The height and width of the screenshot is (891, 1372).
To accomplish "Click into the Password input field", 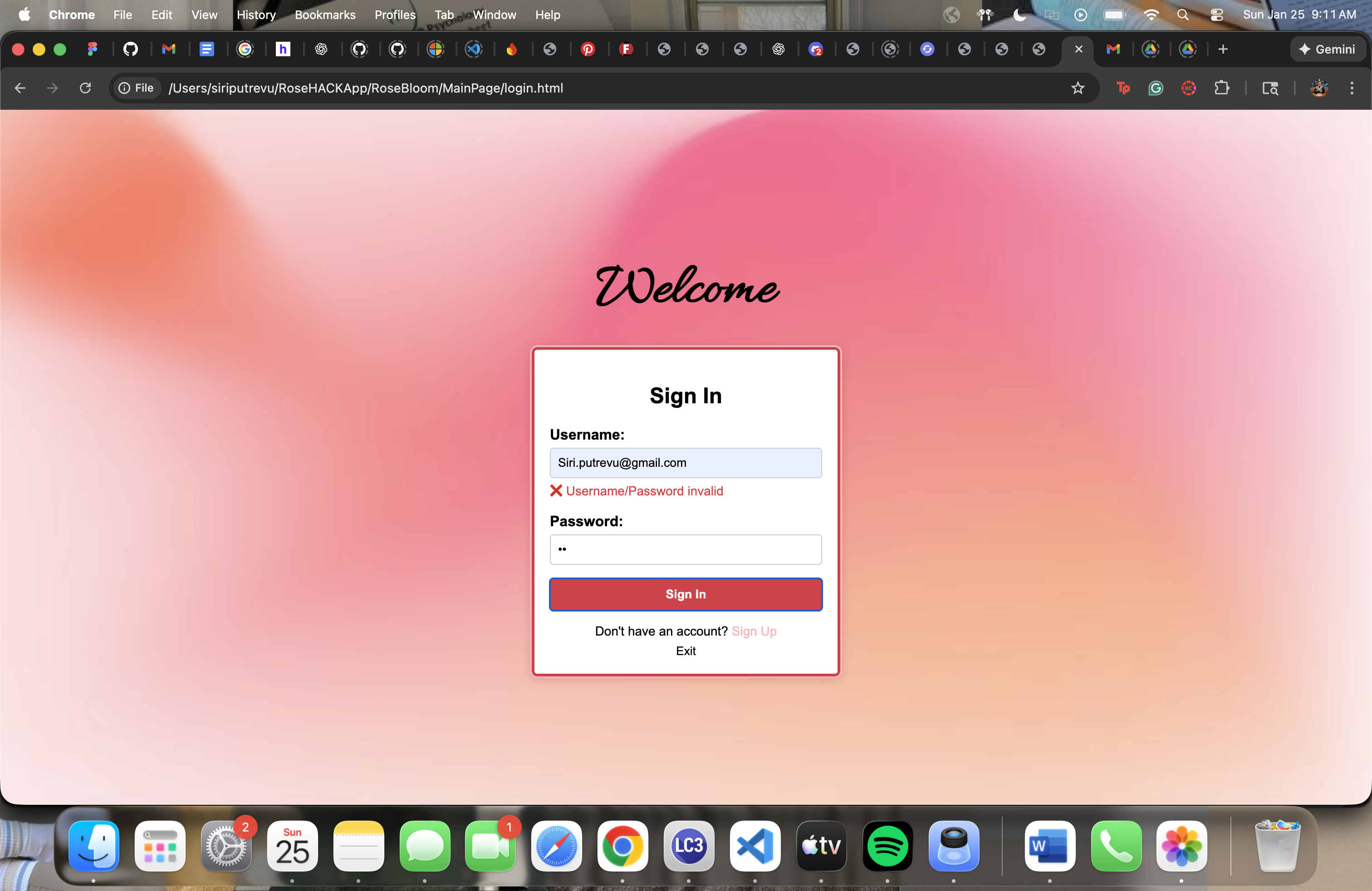I will 686,549.
